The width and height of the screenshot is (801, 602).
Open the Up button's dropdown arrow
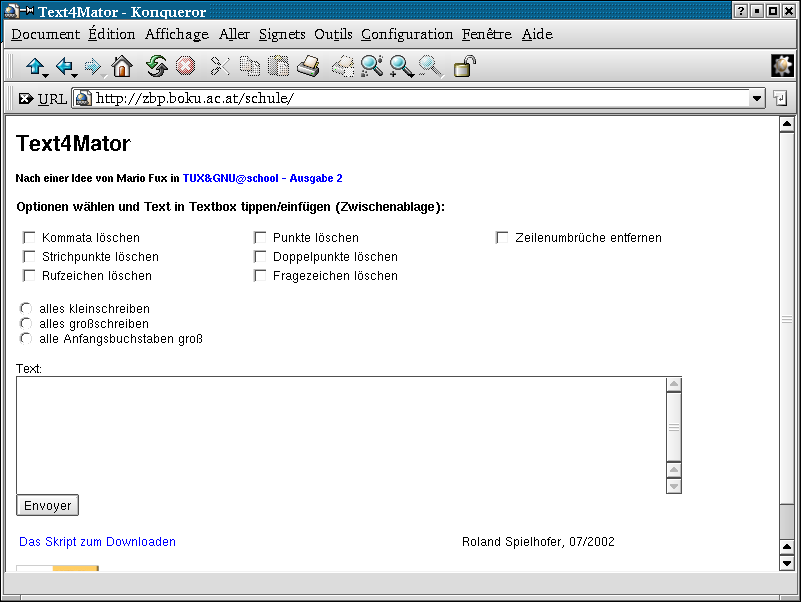pos(46,75)
